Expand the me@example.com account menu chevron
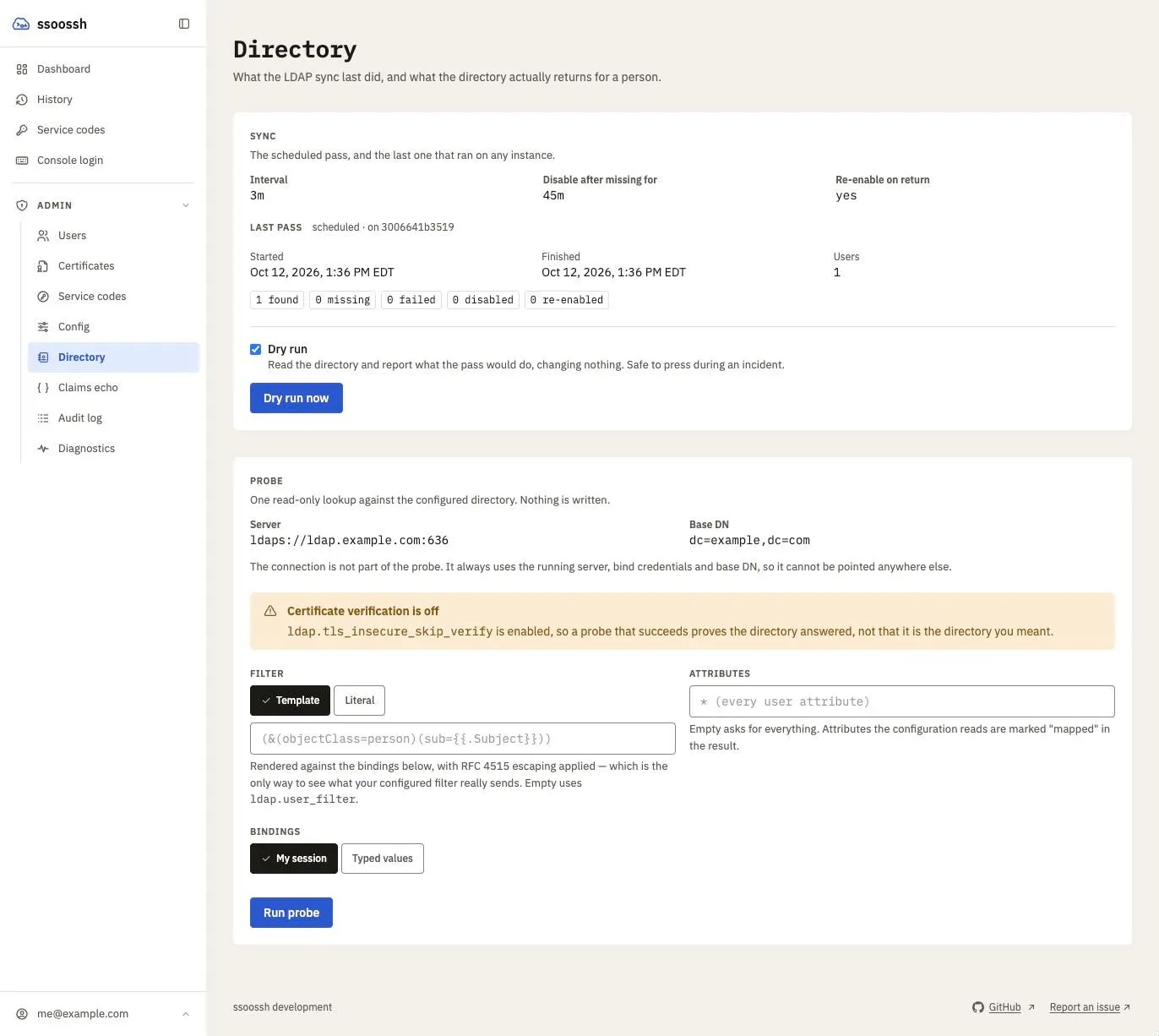This screenshot has width=1159, height=1036. coord(186,1014)
